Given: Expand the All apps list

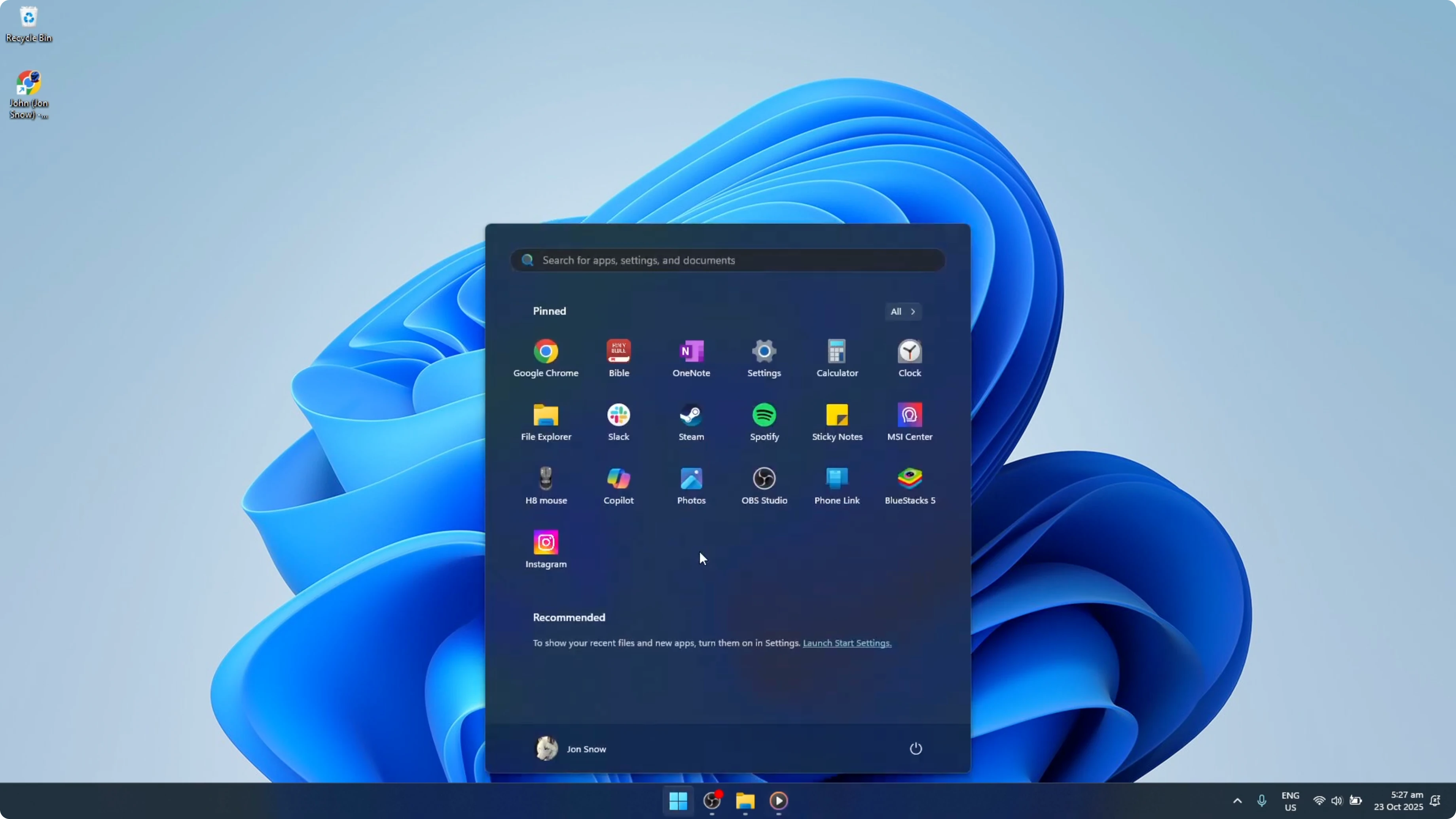Looking at the screenshot, I should (x=902, y=311).
